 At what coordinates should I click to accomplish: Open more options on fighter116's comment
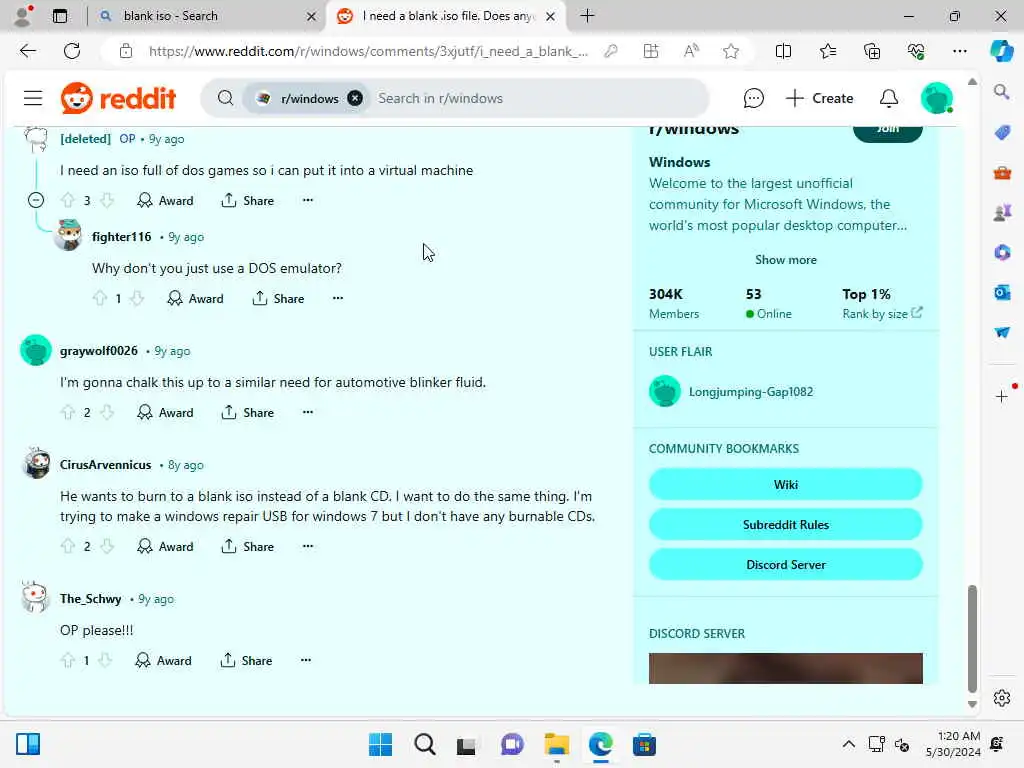coord(338,298)
